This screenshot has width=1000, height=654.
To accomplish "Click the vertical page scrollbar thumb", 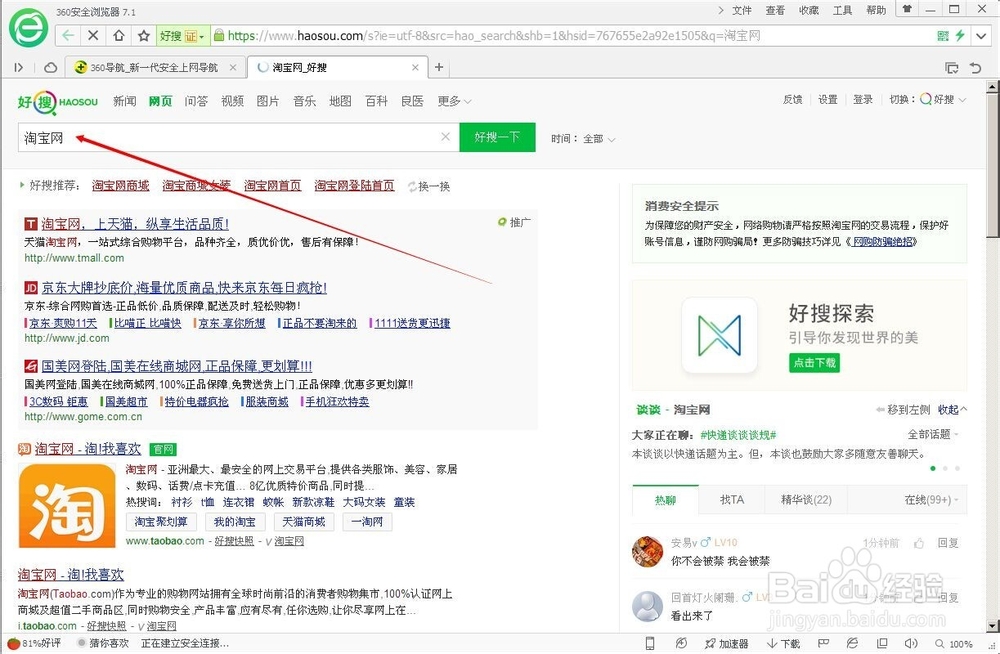I will tap(993, 166).
